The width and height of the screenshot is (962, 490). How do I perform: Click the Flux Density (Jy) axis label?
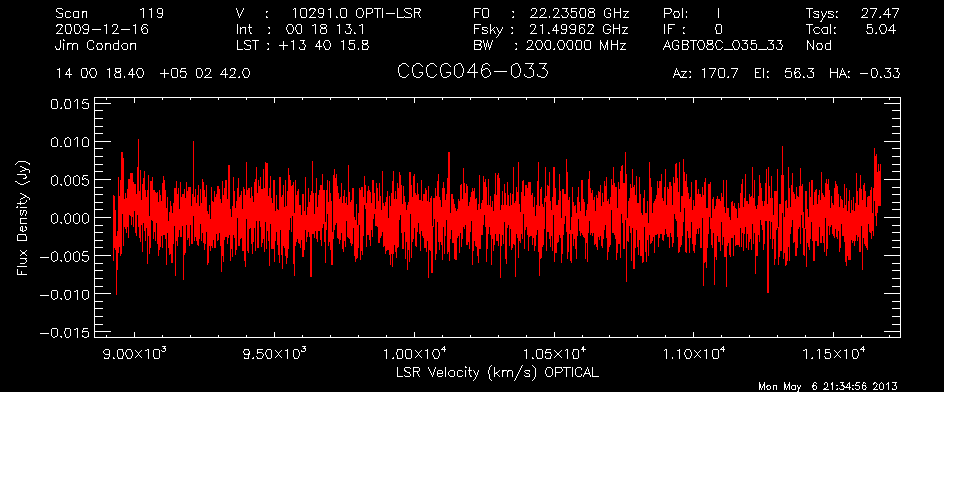click(23, 218)
